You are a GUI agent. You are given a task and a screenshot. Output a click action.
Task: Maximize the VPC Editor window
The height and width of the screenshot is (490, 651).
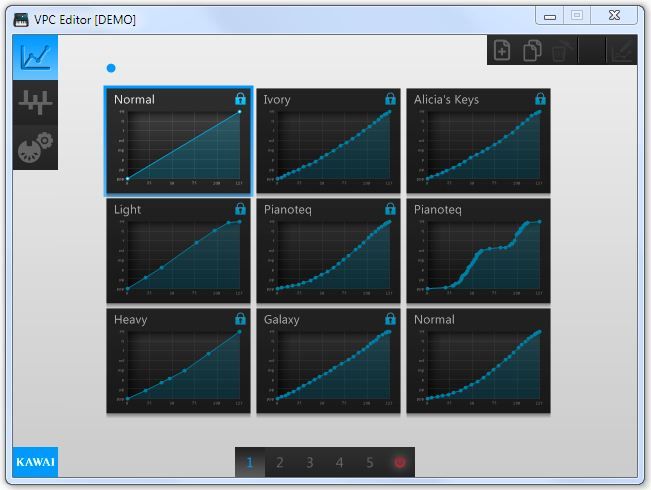coord(577,16)
